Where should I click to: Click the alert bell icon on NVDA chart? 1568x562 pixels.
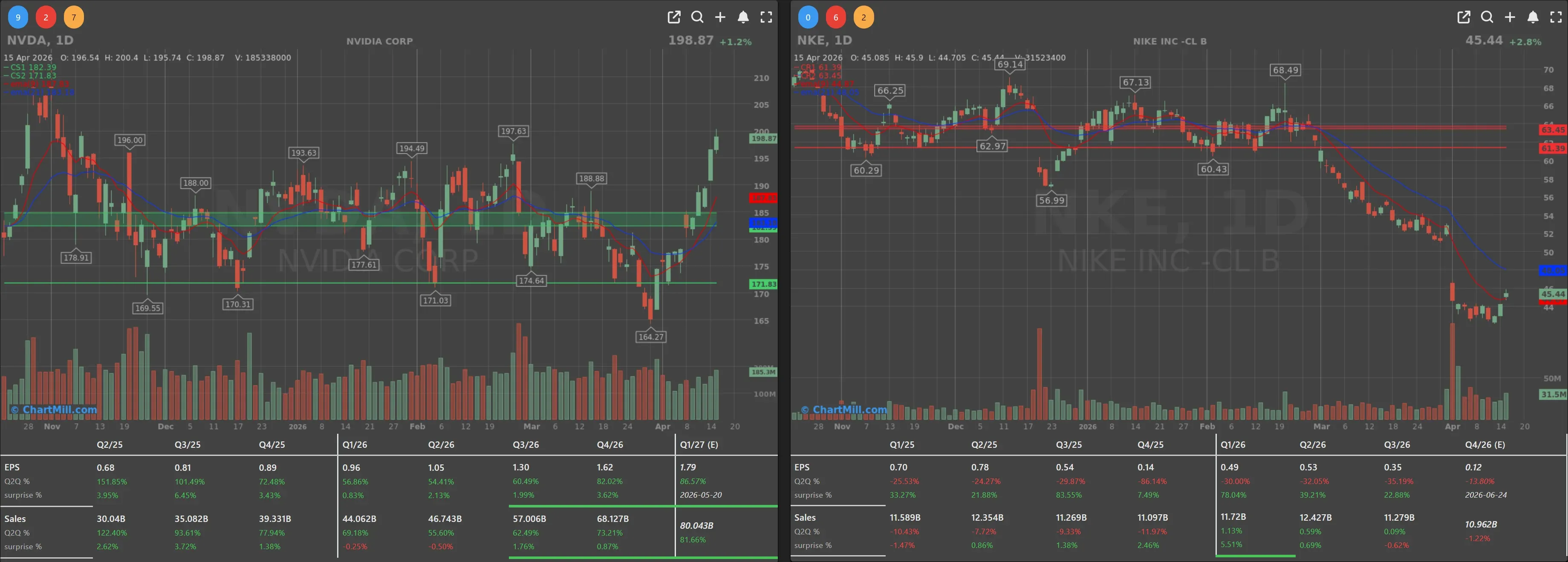click(x=742, y=17)
